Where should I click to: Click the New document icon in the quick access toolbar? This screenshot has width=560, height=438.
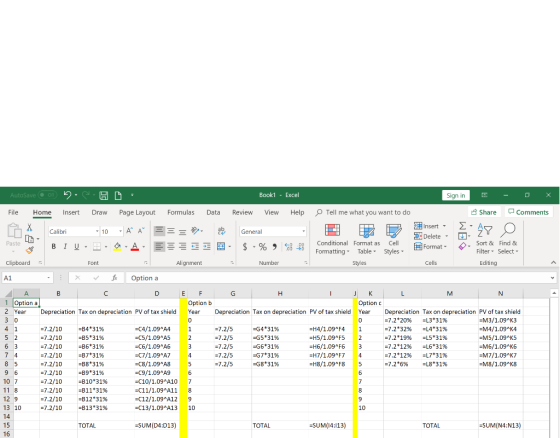118,195
